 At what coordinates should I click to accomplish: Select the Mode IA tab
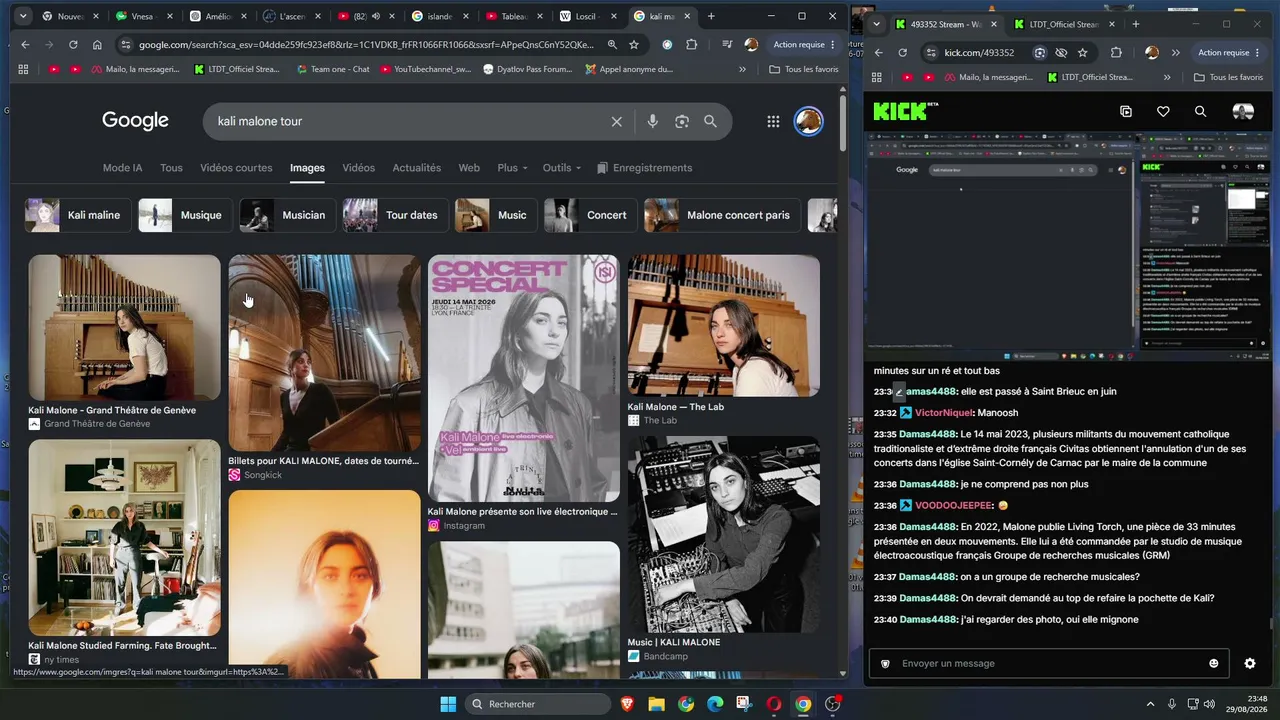(x=123, y=168)
